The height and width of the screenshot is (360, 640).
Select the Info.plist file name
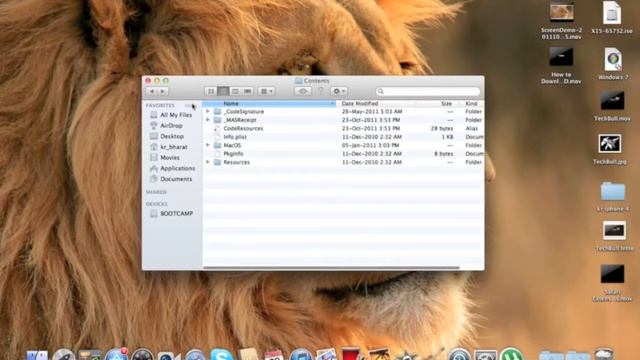235,137
